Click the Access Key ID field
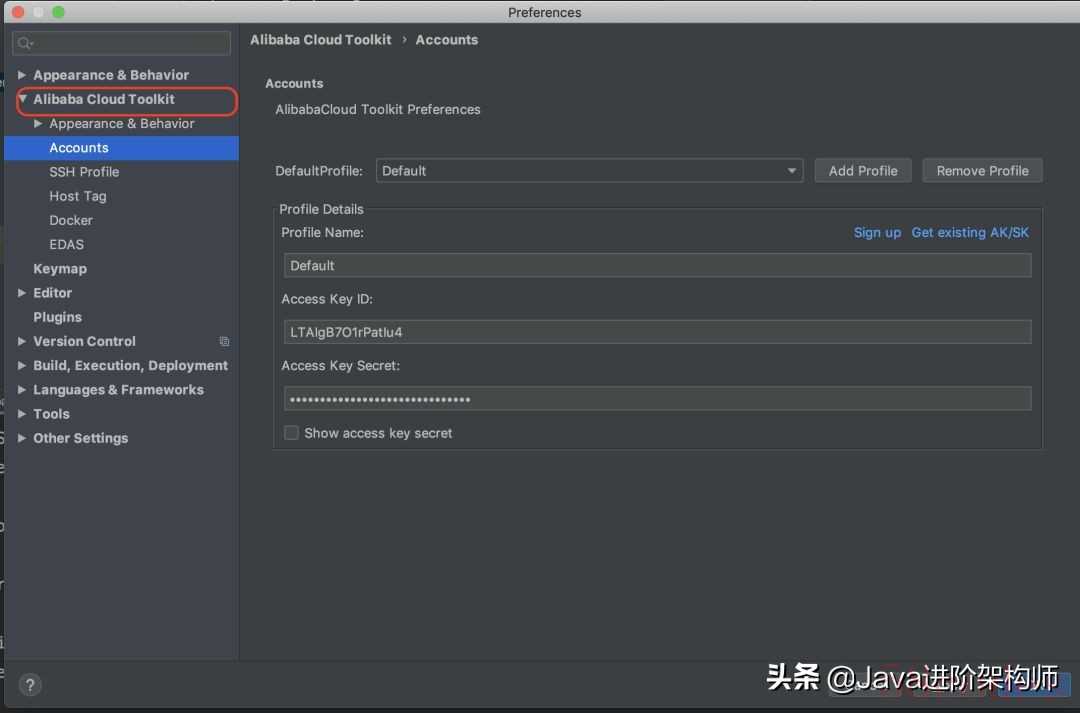 tap(657, 332)
